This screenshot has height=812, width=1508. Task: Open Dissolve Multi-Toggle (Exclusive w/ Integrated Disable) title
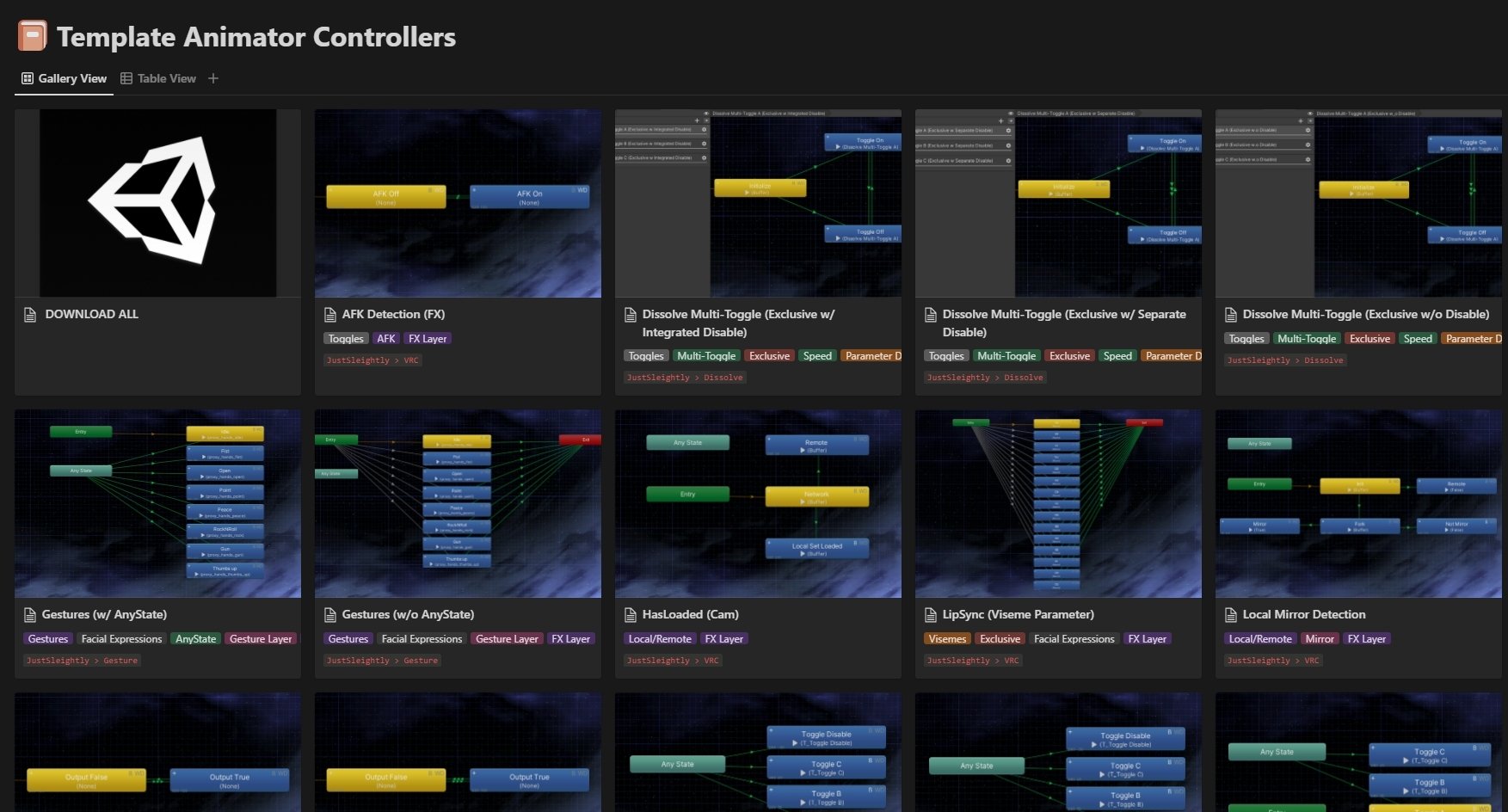coord(738,323)
